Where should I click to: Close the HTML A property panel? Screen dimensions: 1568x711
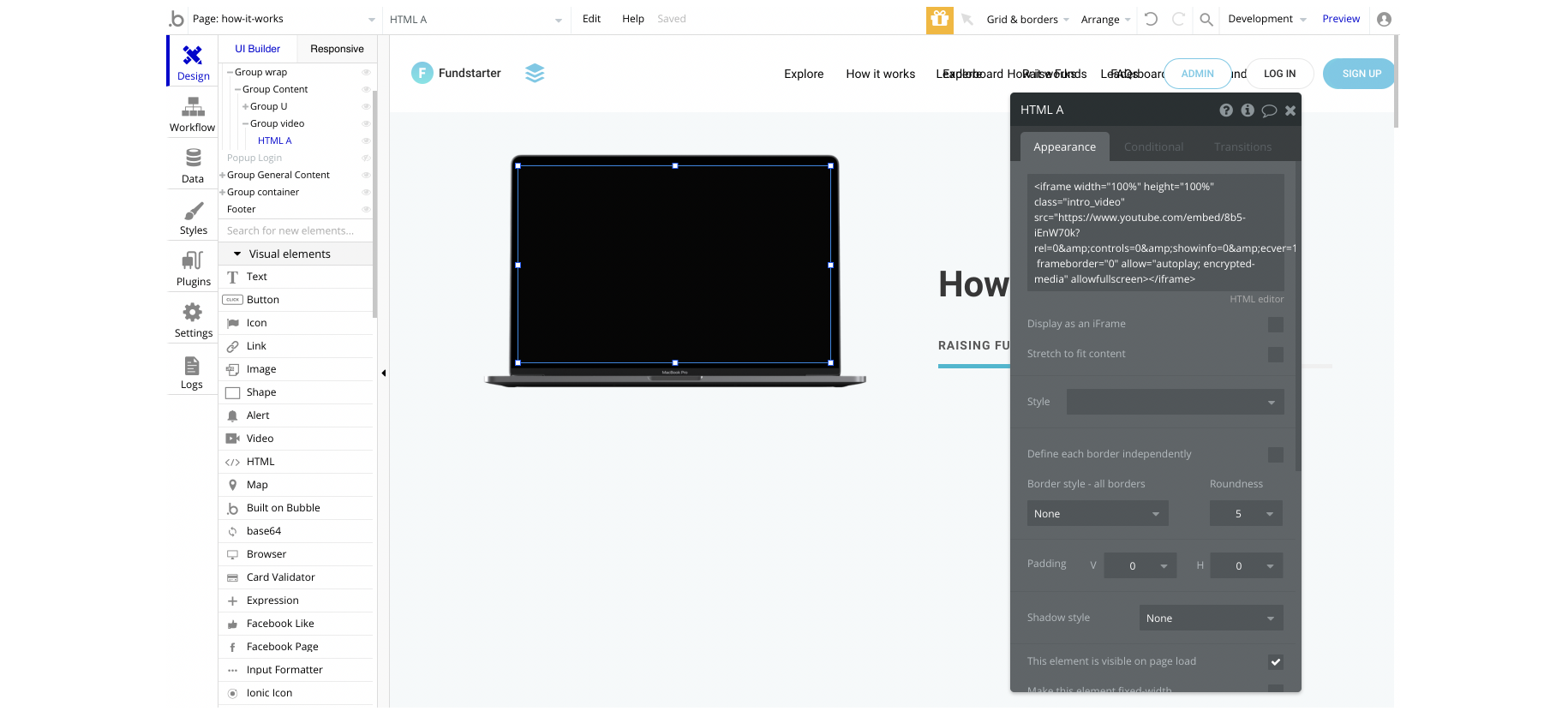(1290, 111)
